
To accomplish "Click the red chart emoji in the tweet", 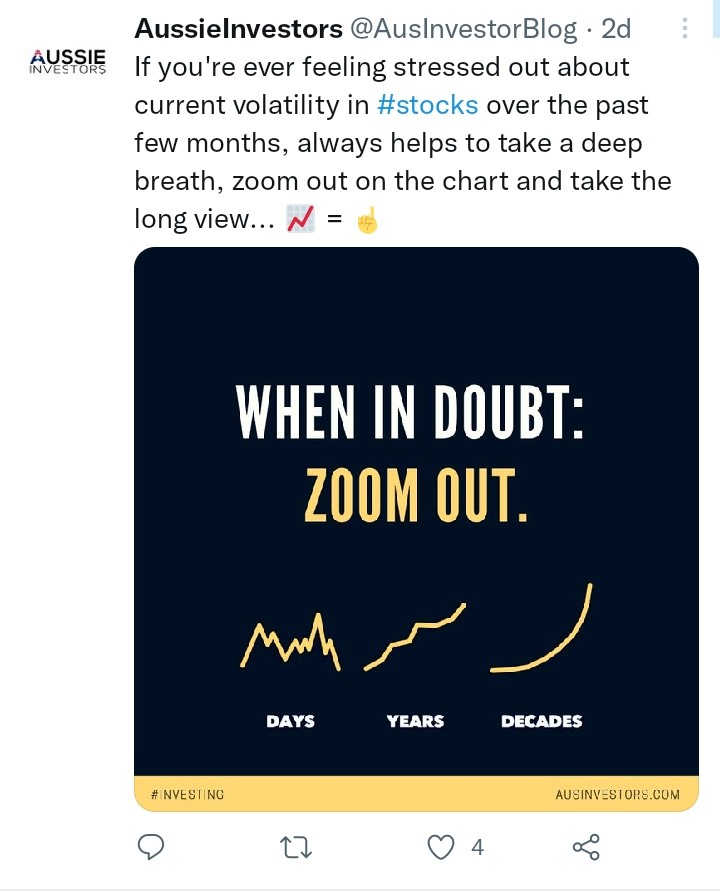I will 301,220.
